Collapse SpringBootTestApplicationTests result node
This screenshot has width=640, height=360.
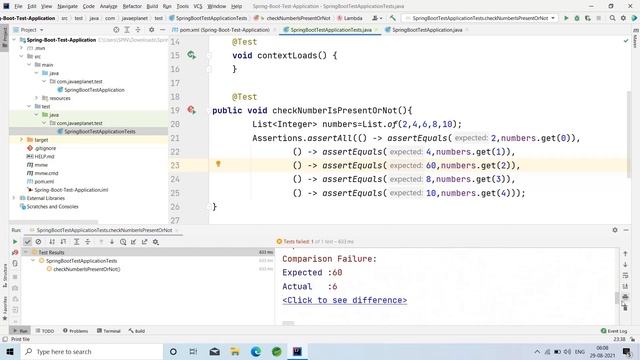(33, 260)
